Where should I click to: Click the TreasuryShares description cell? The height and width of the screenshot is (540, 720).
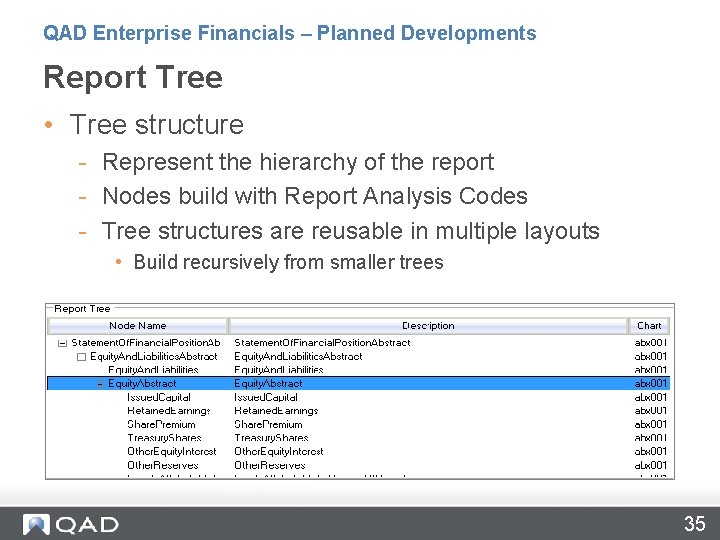[x=271, y=438]
